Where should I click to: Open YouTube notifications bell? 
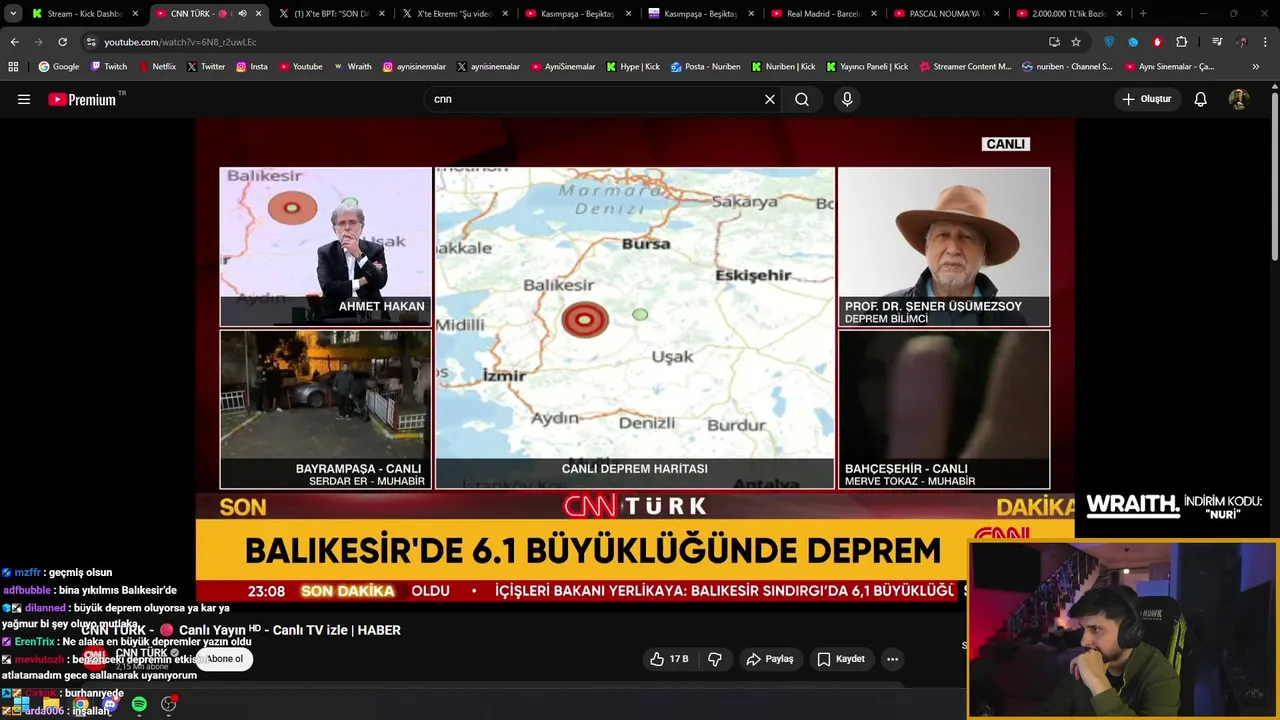pos(1201,99)
